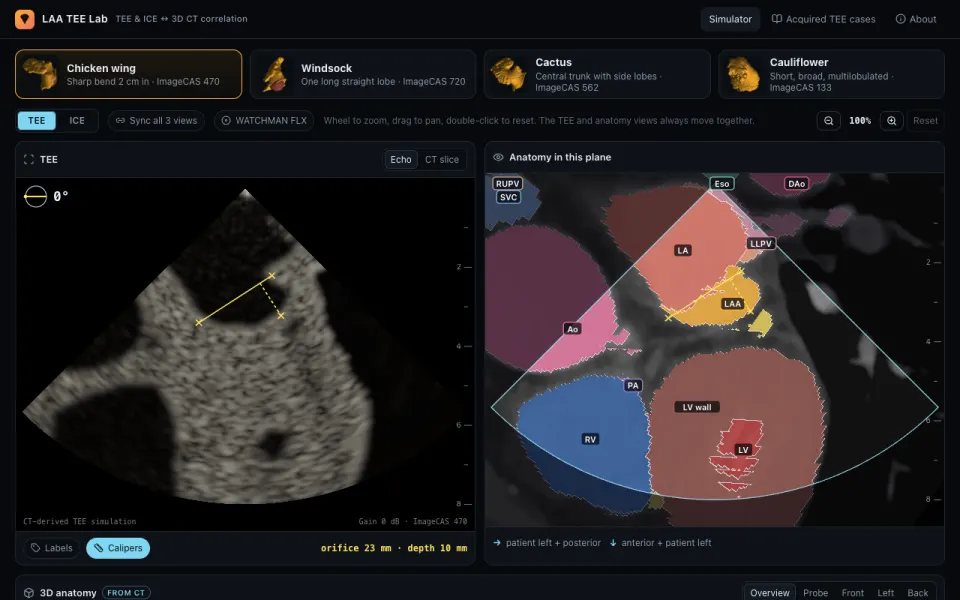Click the link icon in Sync all 3 views
Image resolution: width=960 pixels, height=600 pixels.
click(x=121, y=121)
